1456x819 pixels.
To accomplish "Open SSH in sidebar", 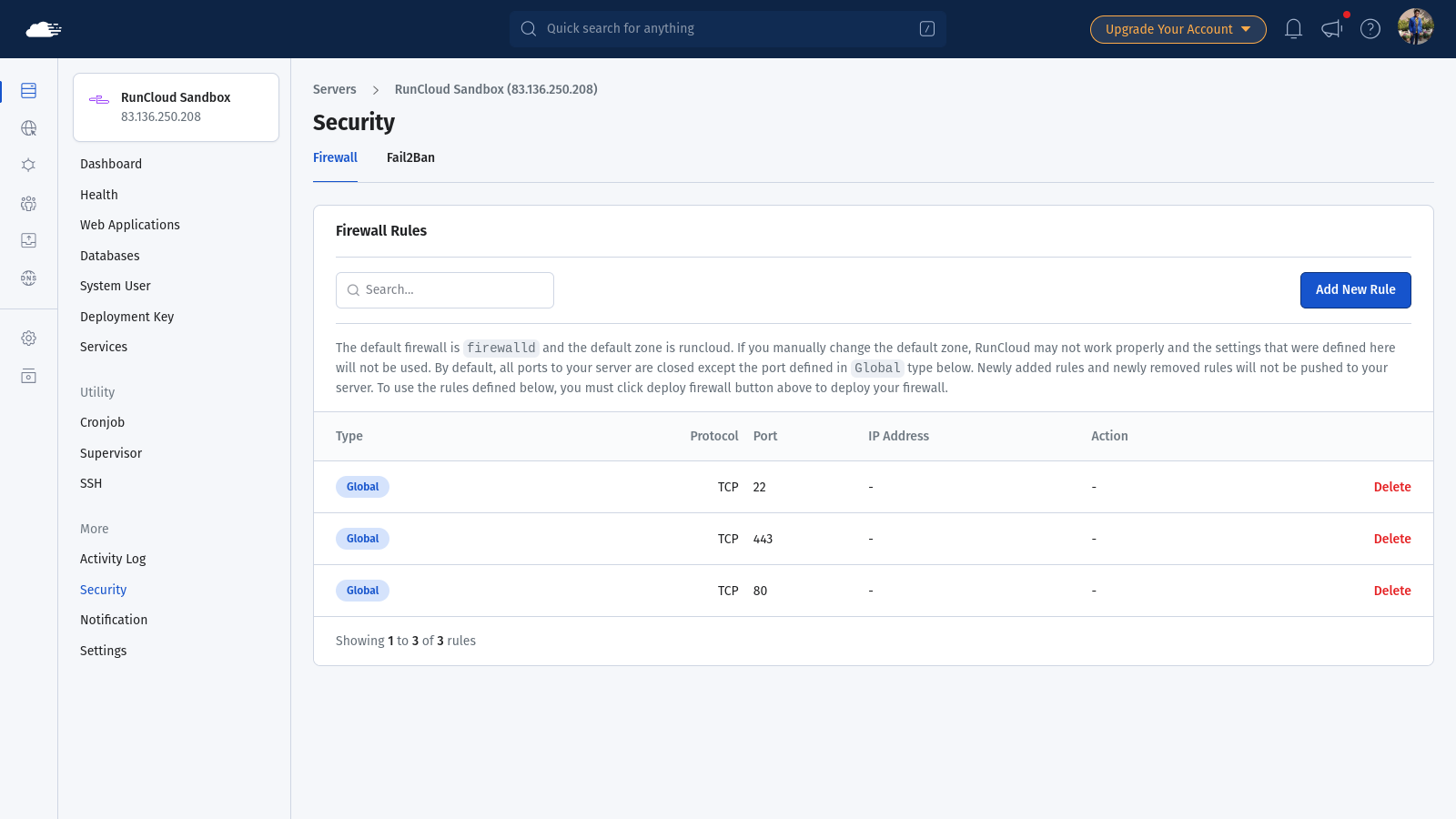I will coord(91,483).
